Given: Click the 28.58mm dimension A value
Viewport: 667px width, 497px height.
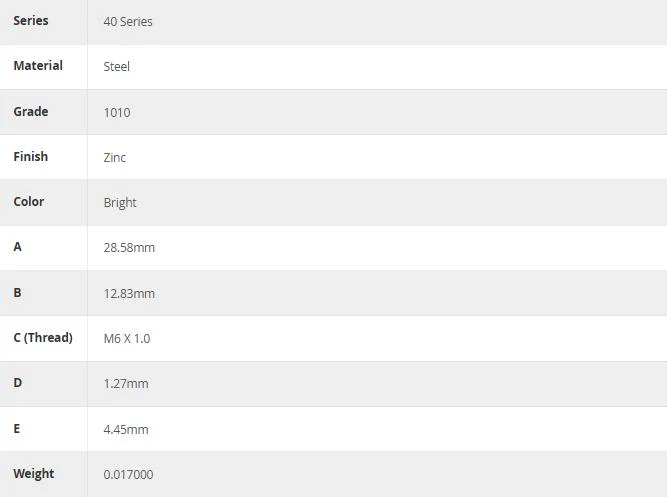Looking at the screenshot, I should click(x=129, y=248).
